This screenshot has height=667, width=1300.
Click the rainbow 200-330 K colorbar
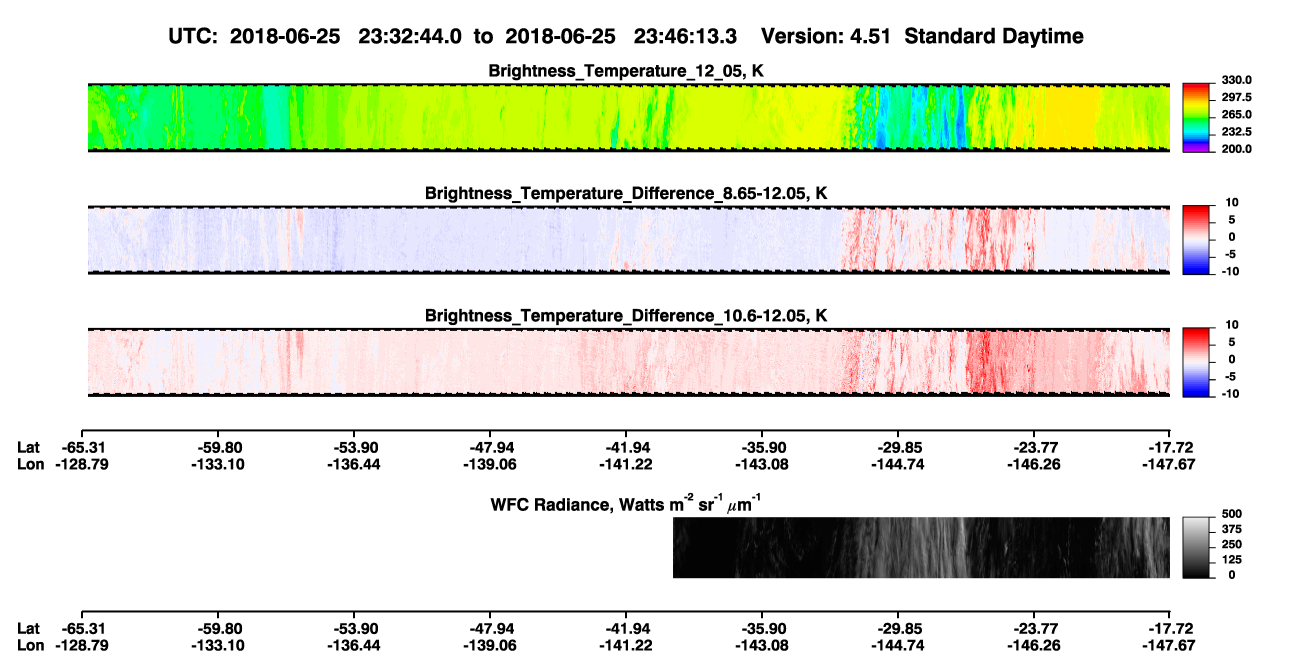[1196, 118]
